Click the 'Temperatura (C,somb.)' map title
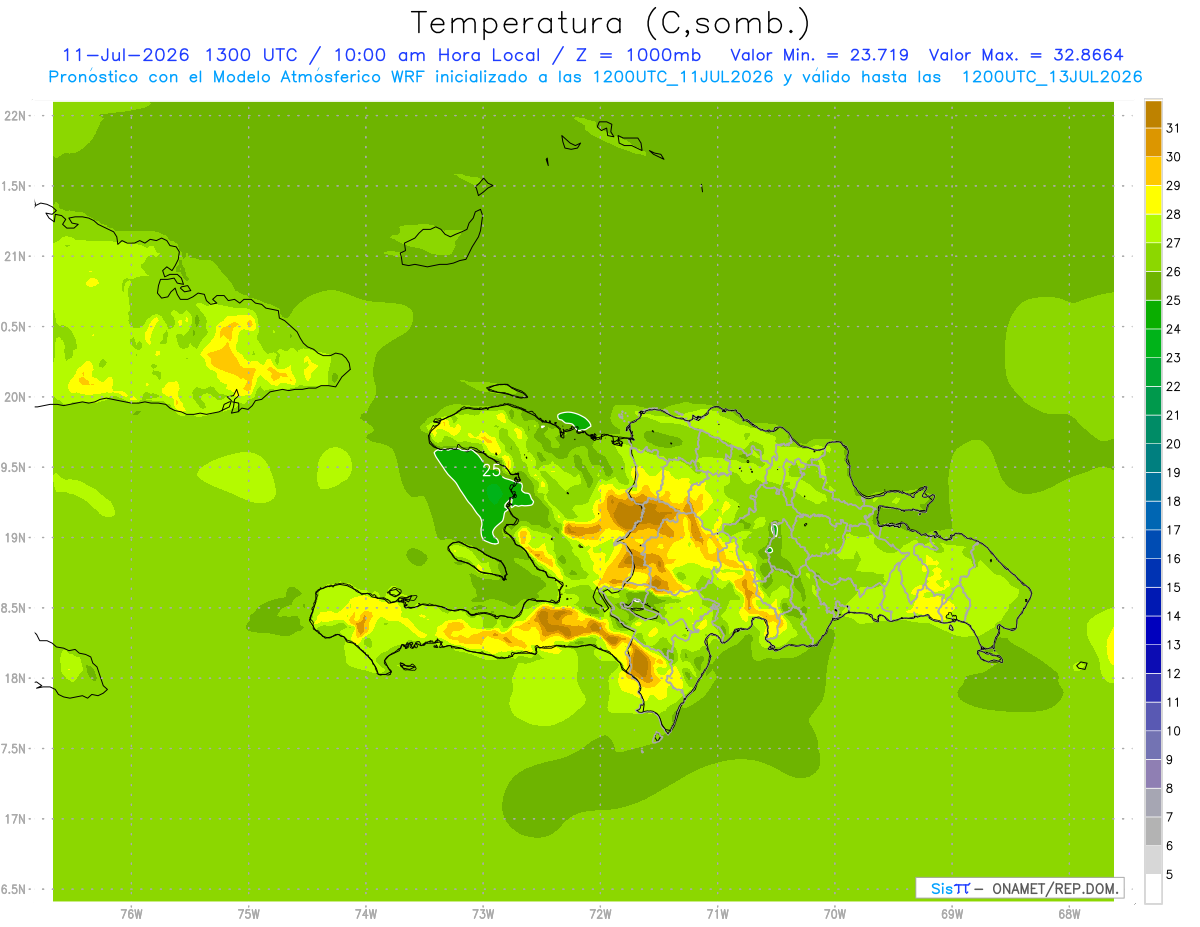Screen dimensions: 1200x927 pos(610,24)
